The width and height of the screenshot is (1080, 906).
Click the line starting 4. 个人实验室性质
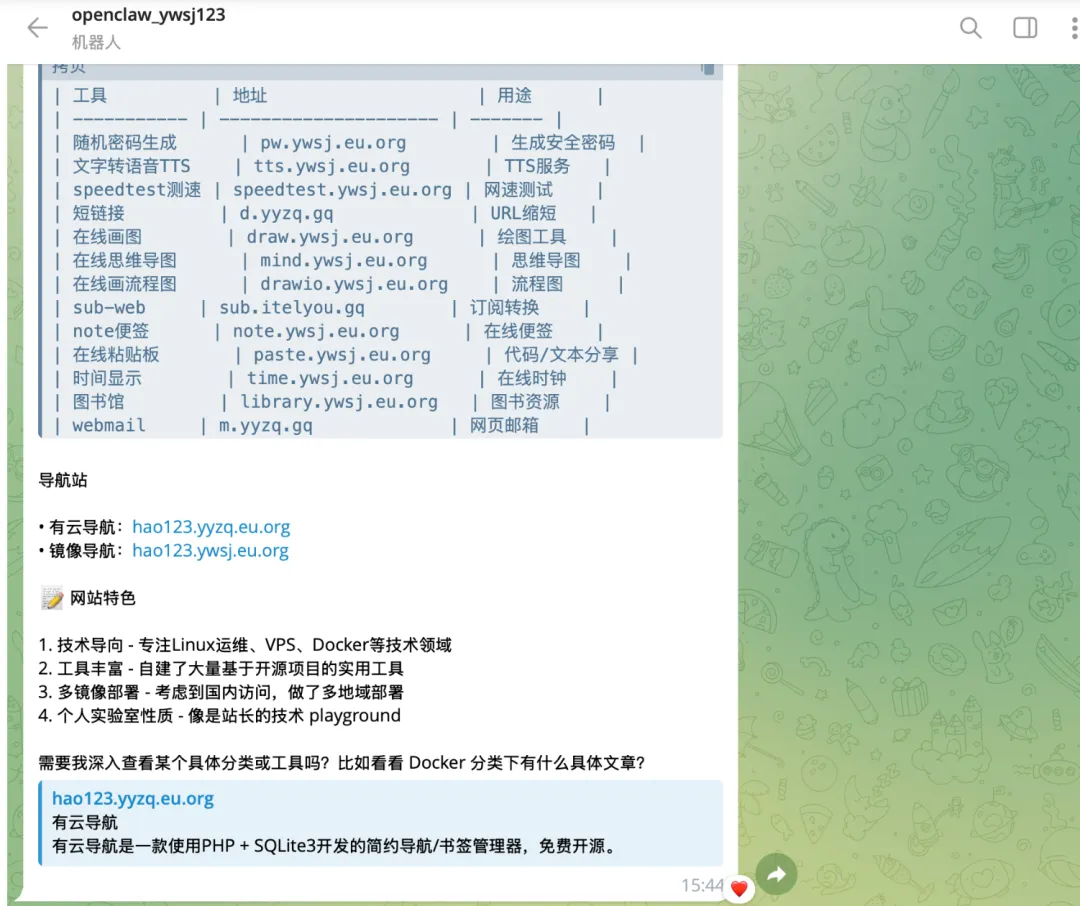(220, 716)
